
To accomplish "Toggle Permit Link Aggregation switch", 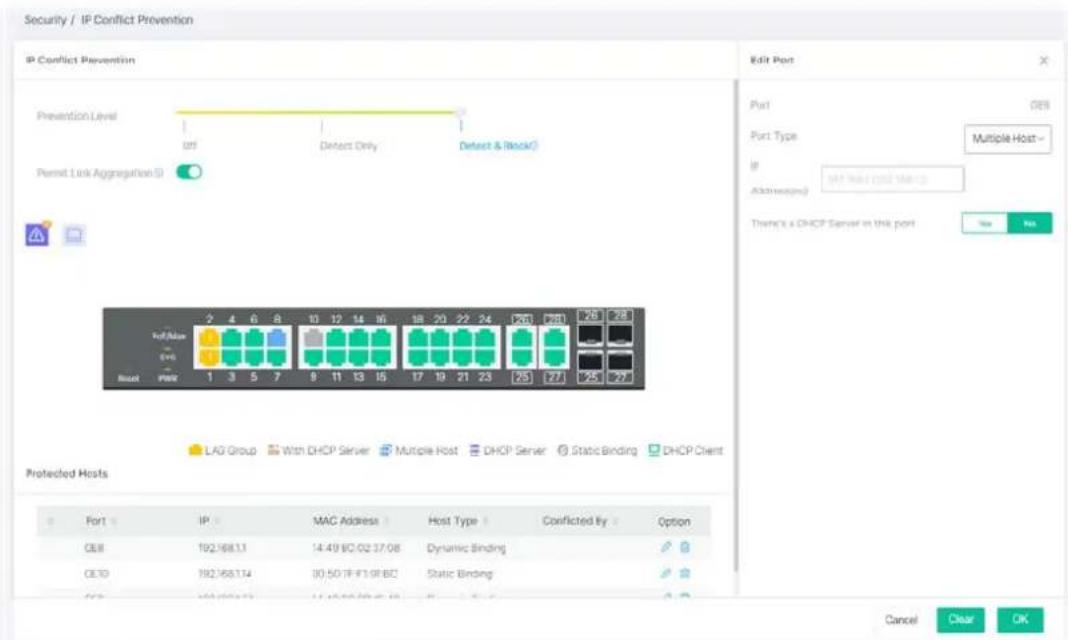I will (189, 172).
